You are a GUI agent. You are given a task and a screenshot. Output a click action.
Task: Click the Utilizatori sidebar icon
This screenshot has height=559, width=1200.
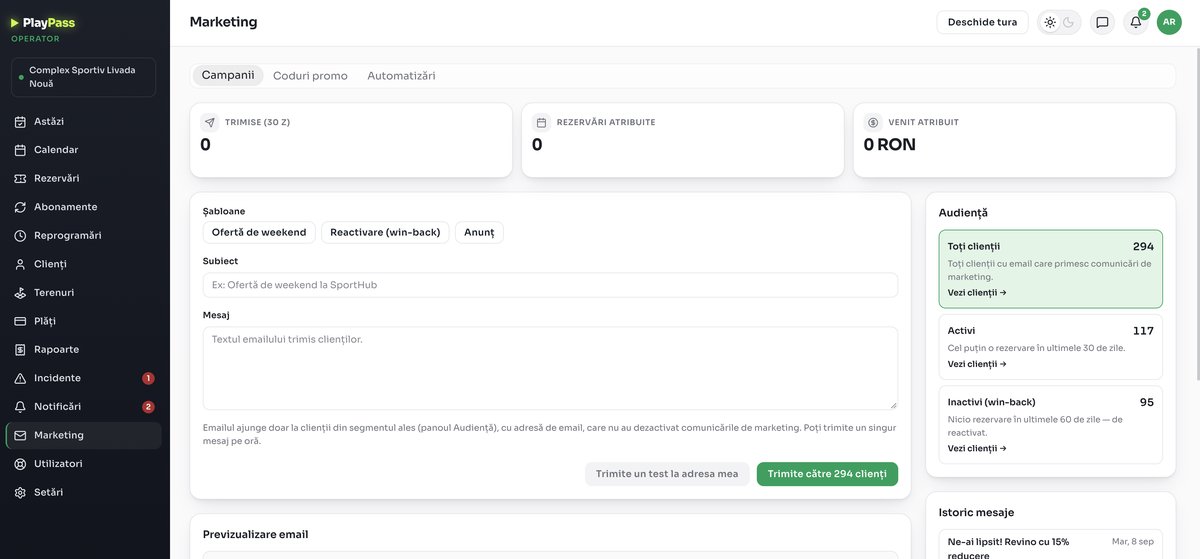(x=20, y=464)
